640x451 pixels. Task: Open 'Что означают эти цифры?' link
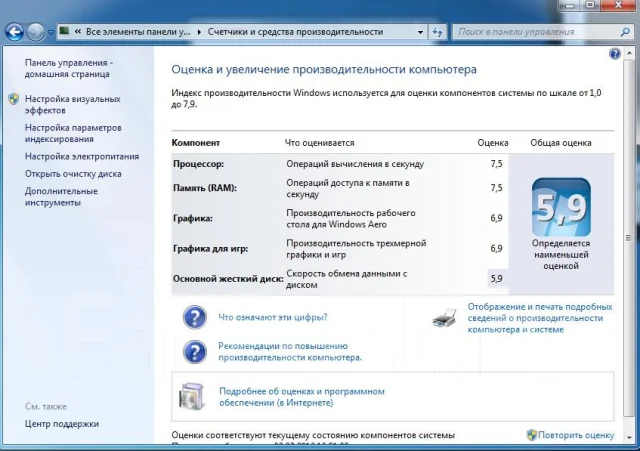click(273, 317)
